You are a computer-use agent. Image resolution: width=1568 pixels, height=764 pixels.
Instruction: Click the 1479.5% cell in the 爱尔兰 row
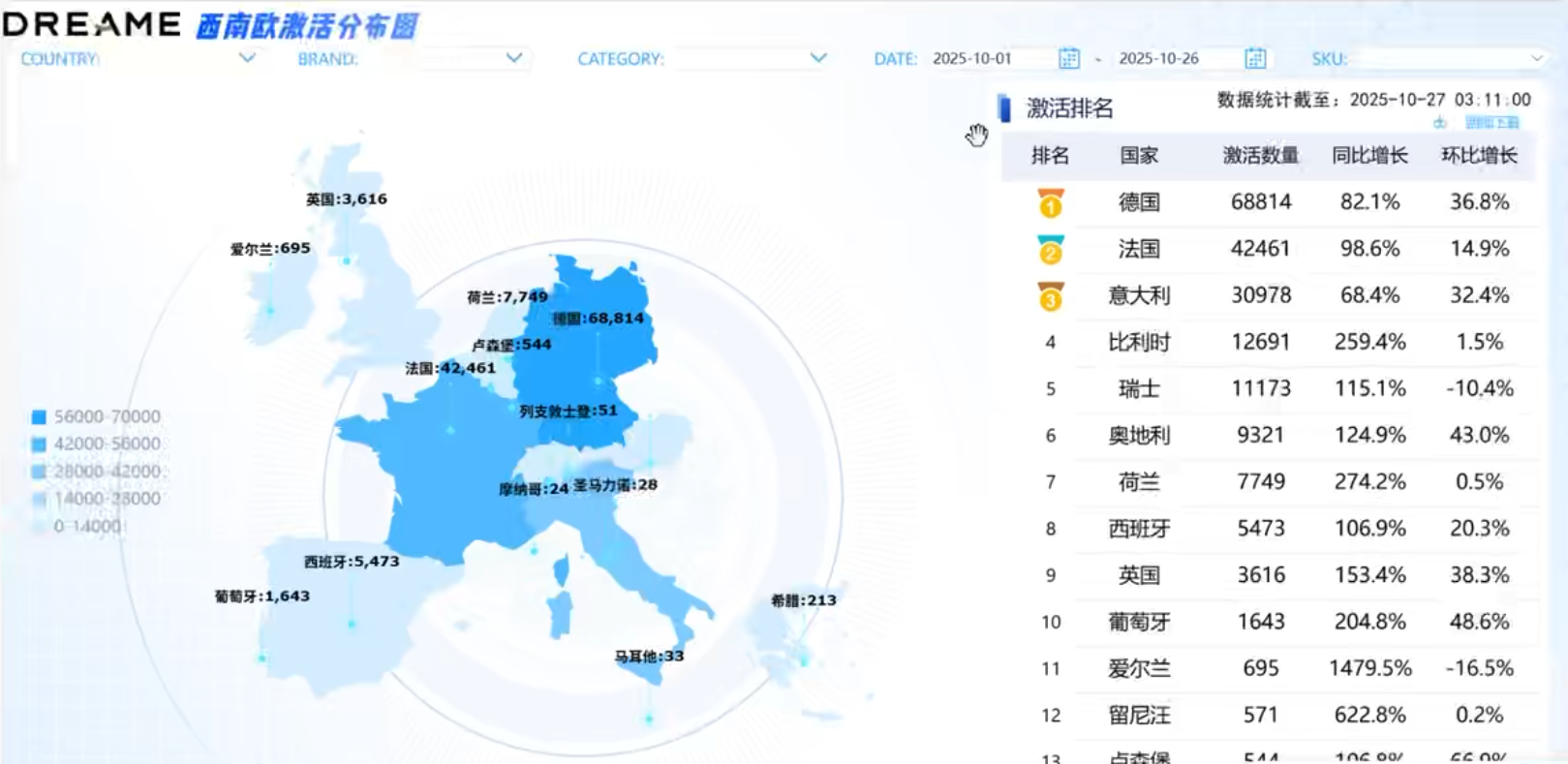[1369, 668]
